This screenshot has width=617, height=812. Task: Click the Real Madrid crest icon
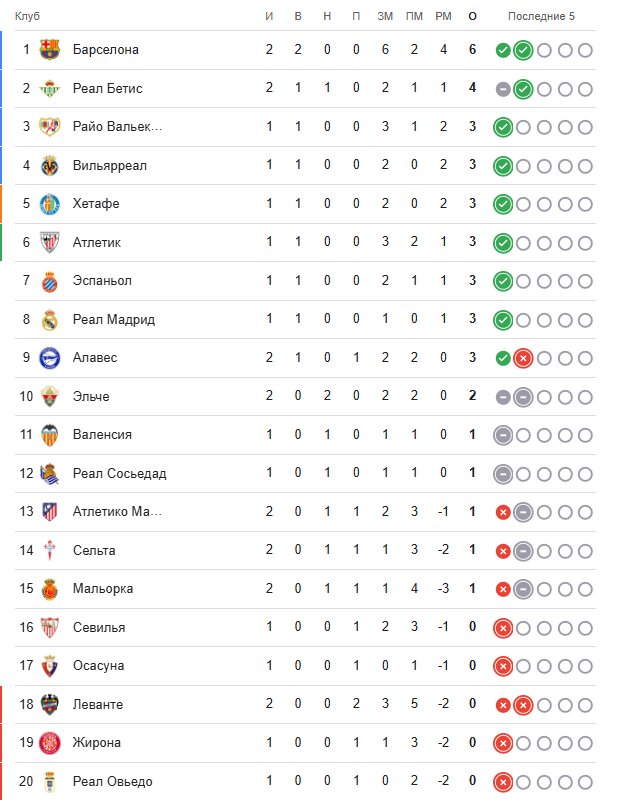[x=49, y=320]
